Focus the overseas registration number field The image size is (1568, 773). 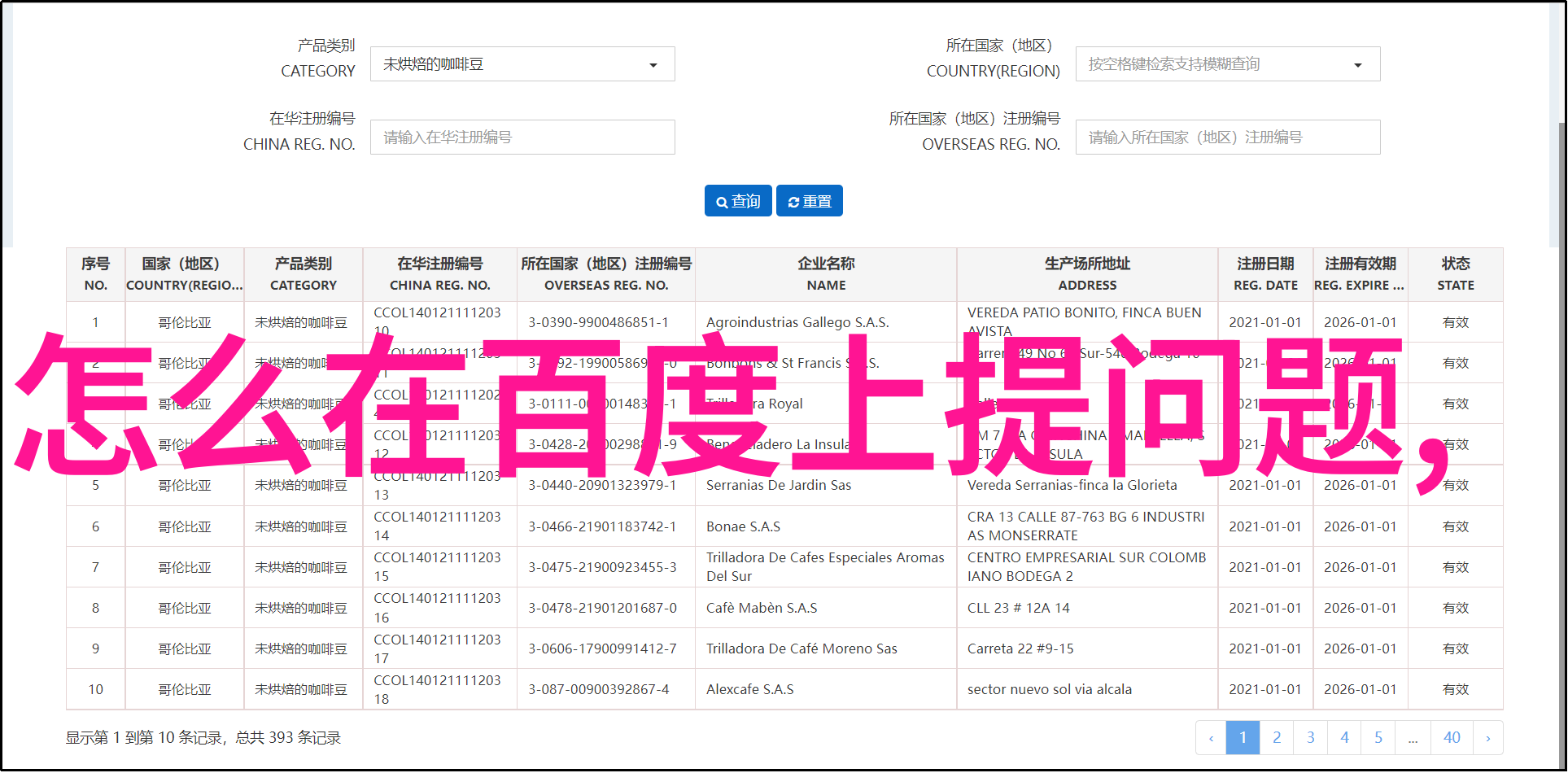coord(1228,138)
